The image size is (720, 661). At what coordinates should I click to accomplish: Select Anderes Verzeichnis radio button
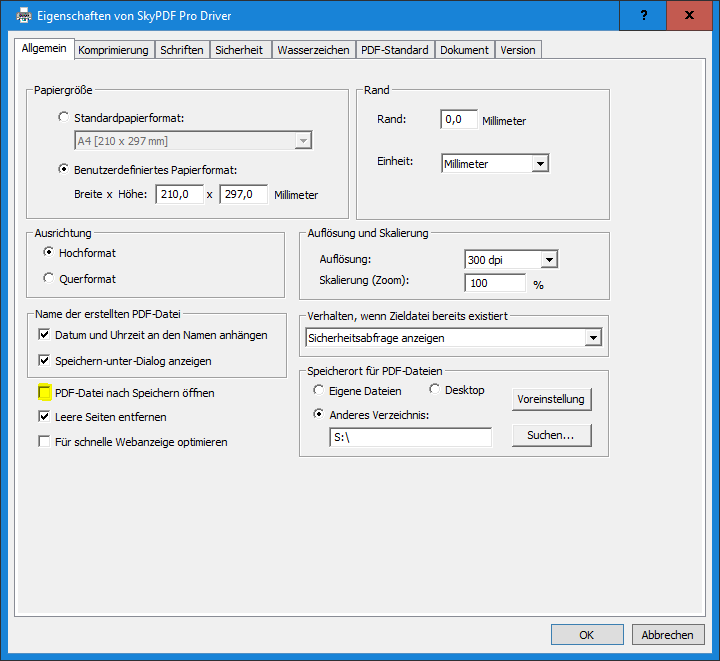point(318,415)
